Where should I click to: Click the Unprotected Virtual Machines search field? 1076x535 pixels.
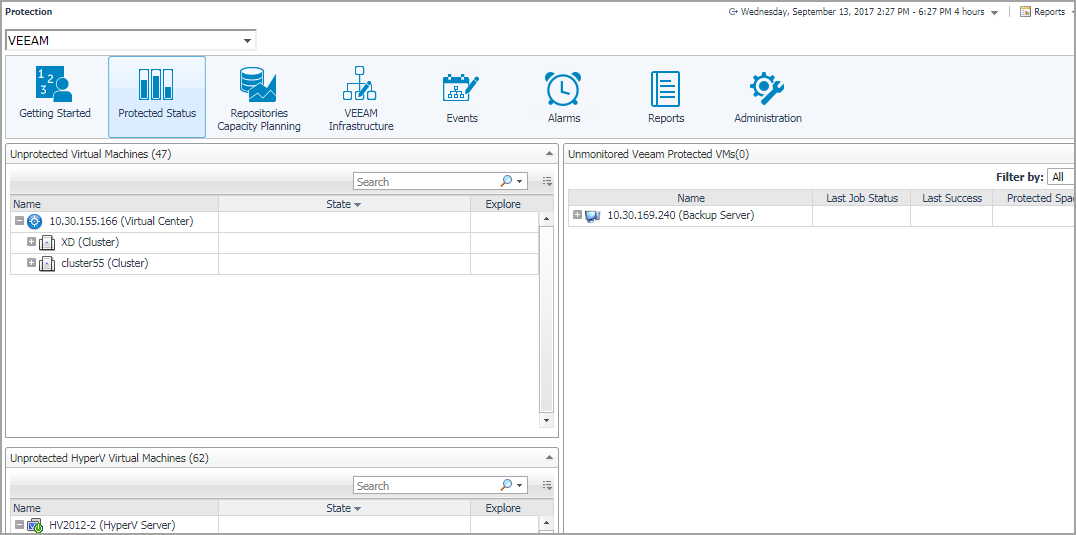click(x=427, y=182)
